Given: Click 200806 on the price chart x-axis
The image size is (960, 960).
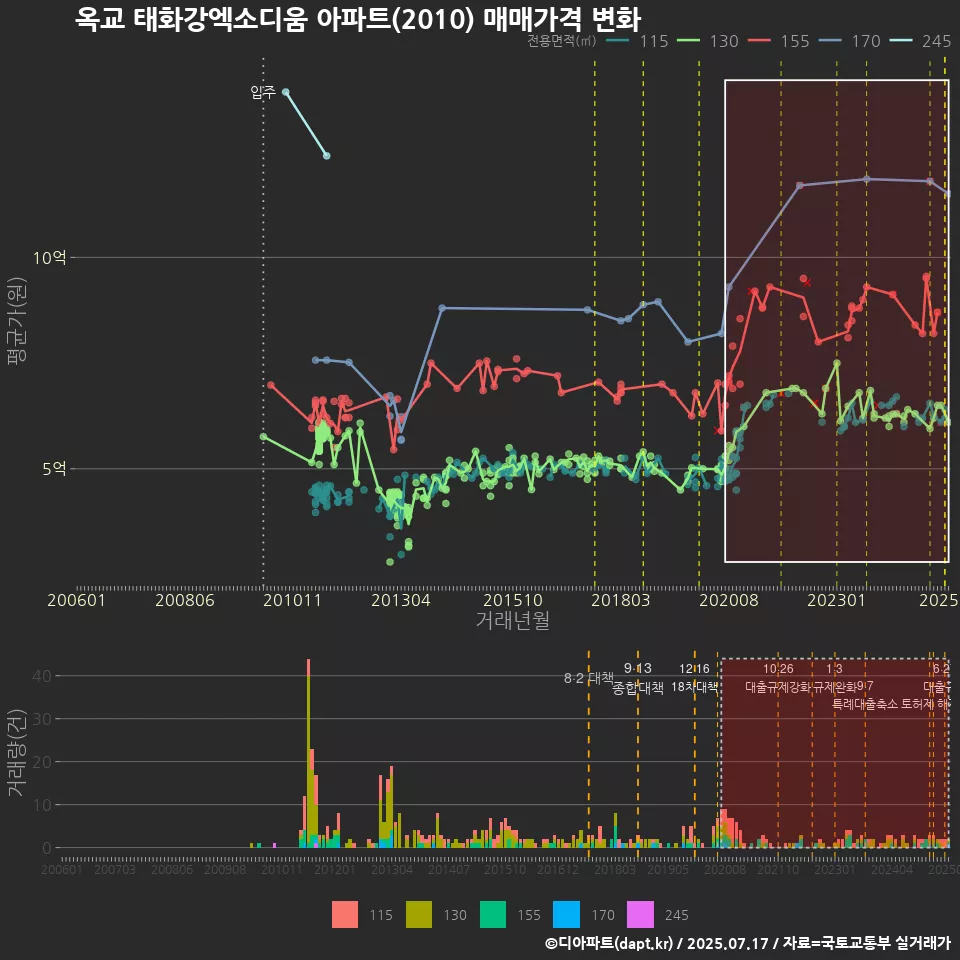Looking at the screenshot, I should point(185,600).
